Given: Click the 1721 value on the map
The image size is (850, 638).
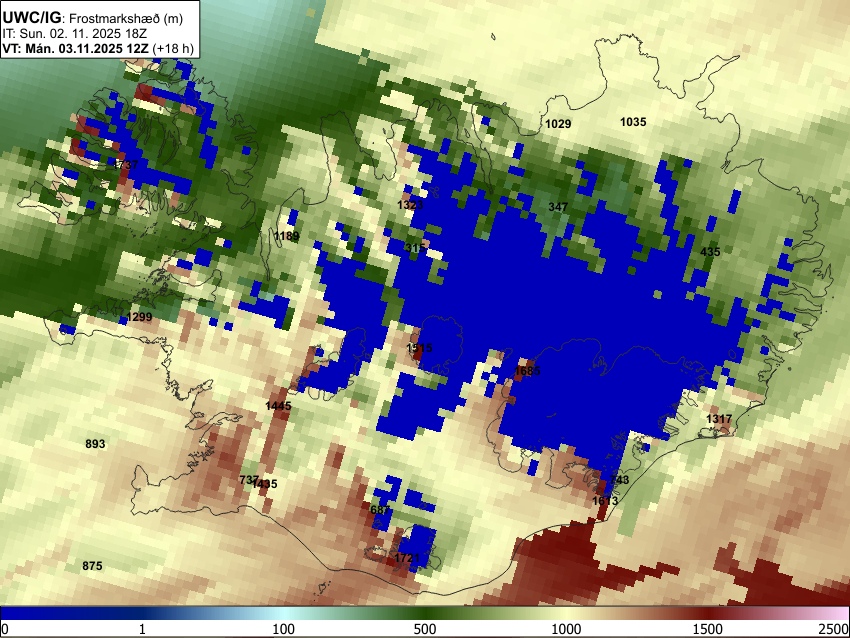Looking at the screenshot, I should point(407,558).
